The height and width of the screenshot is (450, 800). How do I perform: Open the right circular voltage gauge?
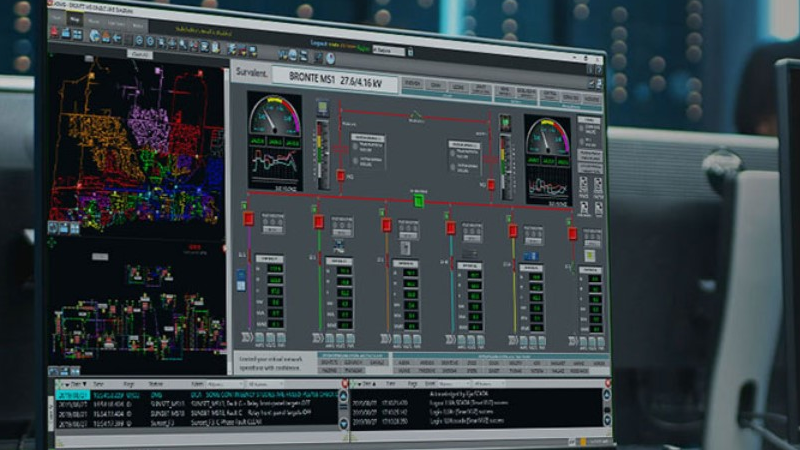546,137
